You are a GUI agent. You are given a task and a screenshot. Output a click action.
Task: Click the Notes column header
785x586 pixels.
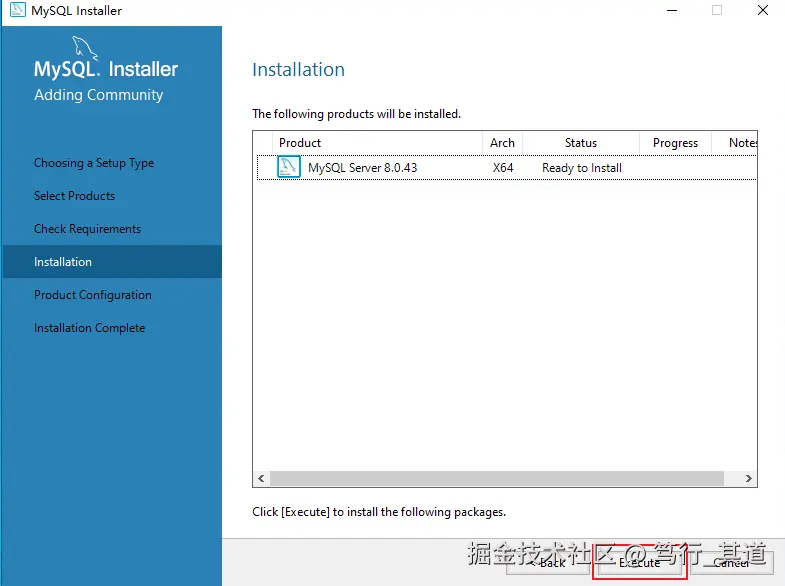pyautogui.click(x=734, y=143)
